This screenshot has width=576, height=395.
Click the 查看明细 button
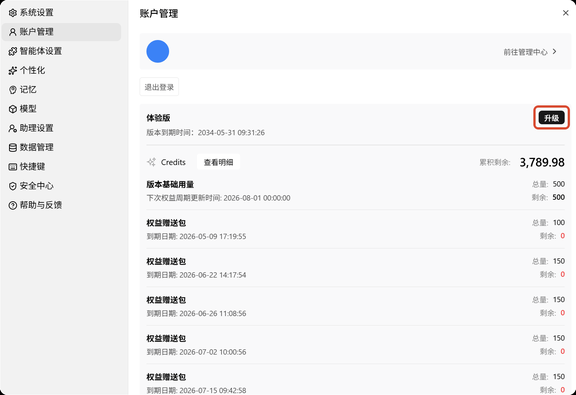click(219, 162)
